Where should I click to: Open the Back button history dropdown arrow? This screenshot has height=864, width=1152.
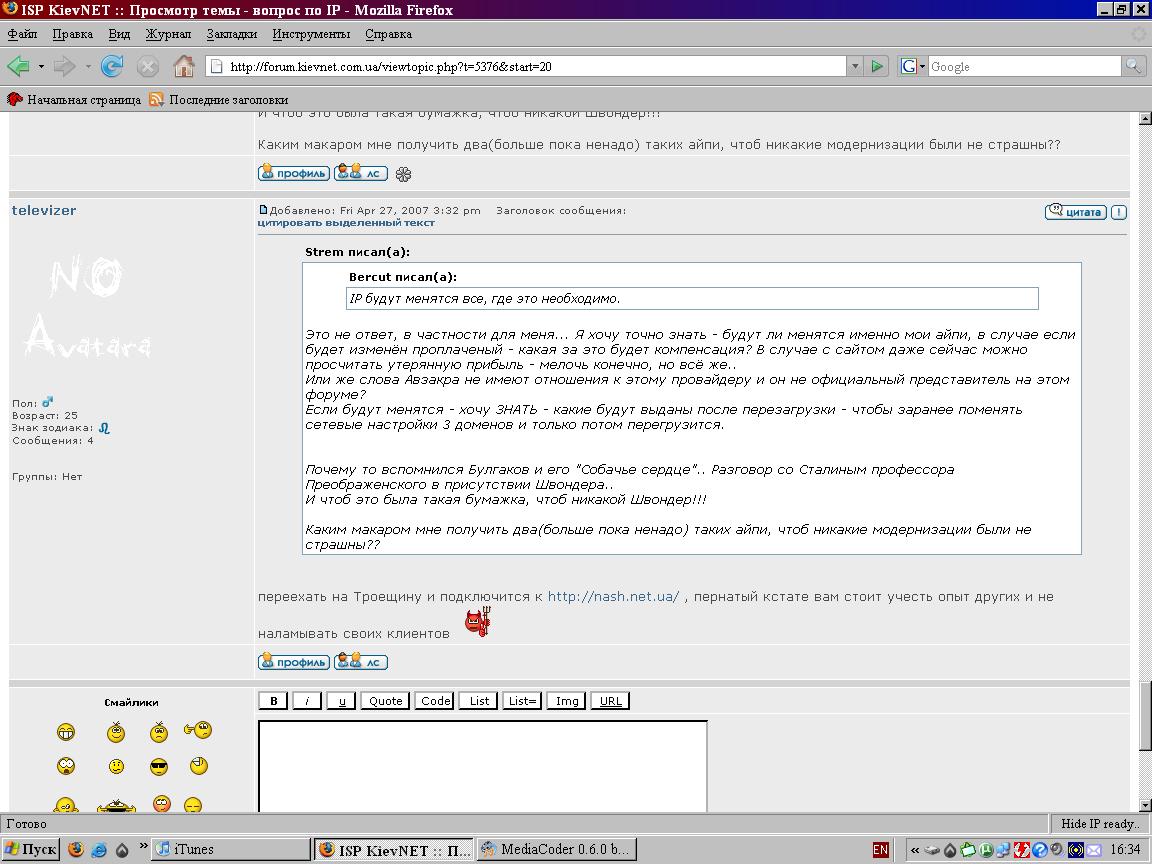(41, 67)
